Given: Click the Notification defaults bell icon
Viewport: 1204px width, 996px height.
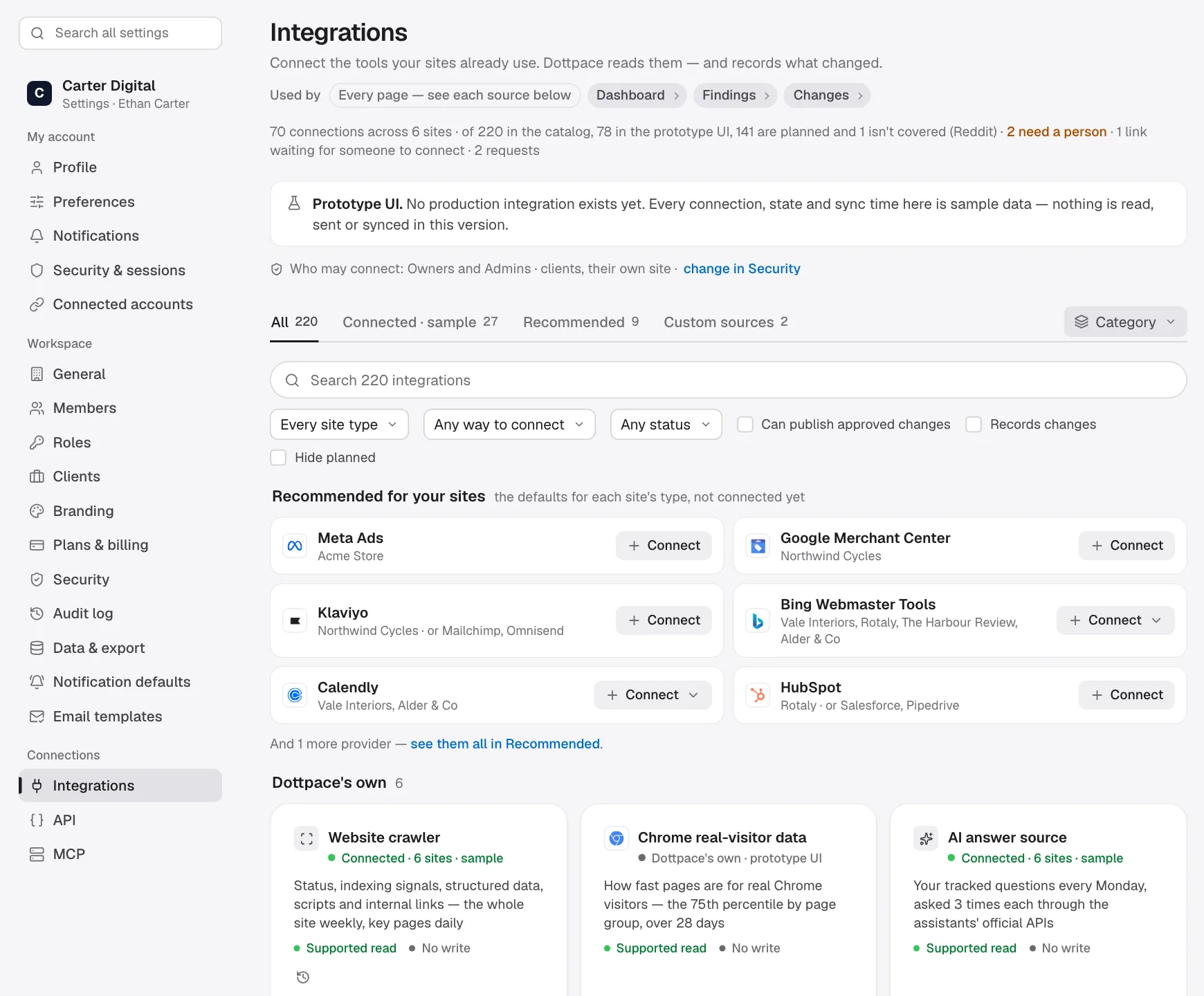Looking at the screenshot, I should 37,682.
